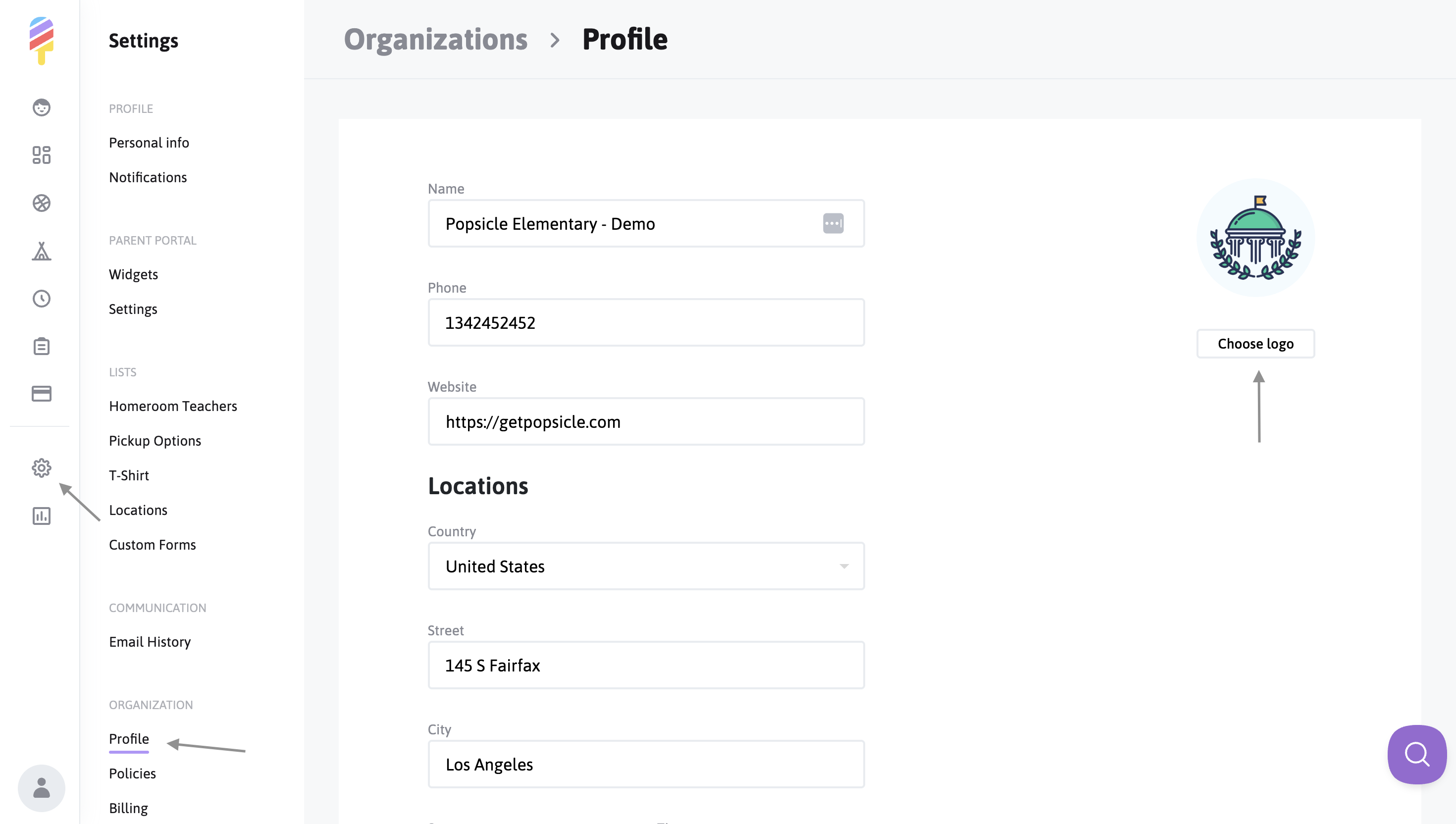Click the user avatar icon
The height and width of the screenshot is (824, 1456).
tap(41, 788)
